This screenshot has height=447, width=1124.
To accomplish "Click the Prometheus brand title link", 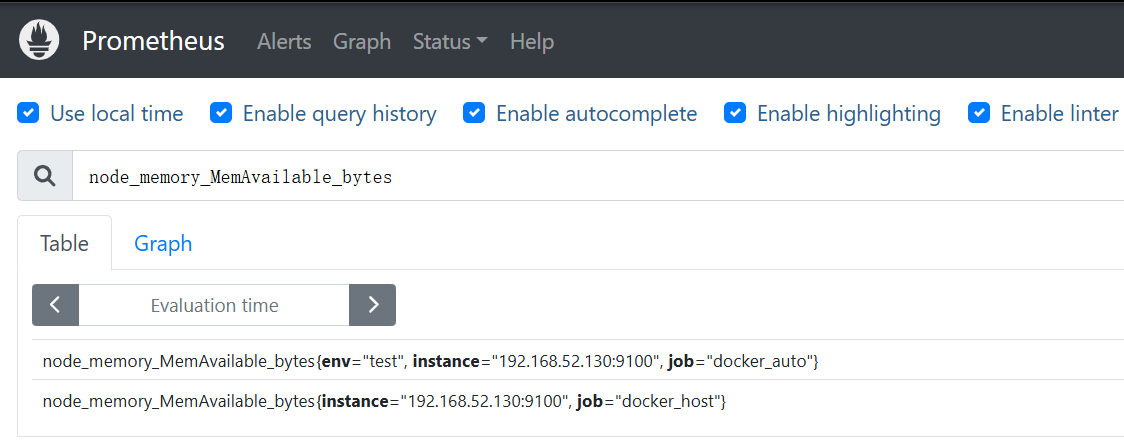I will click(x=153, y=41).
